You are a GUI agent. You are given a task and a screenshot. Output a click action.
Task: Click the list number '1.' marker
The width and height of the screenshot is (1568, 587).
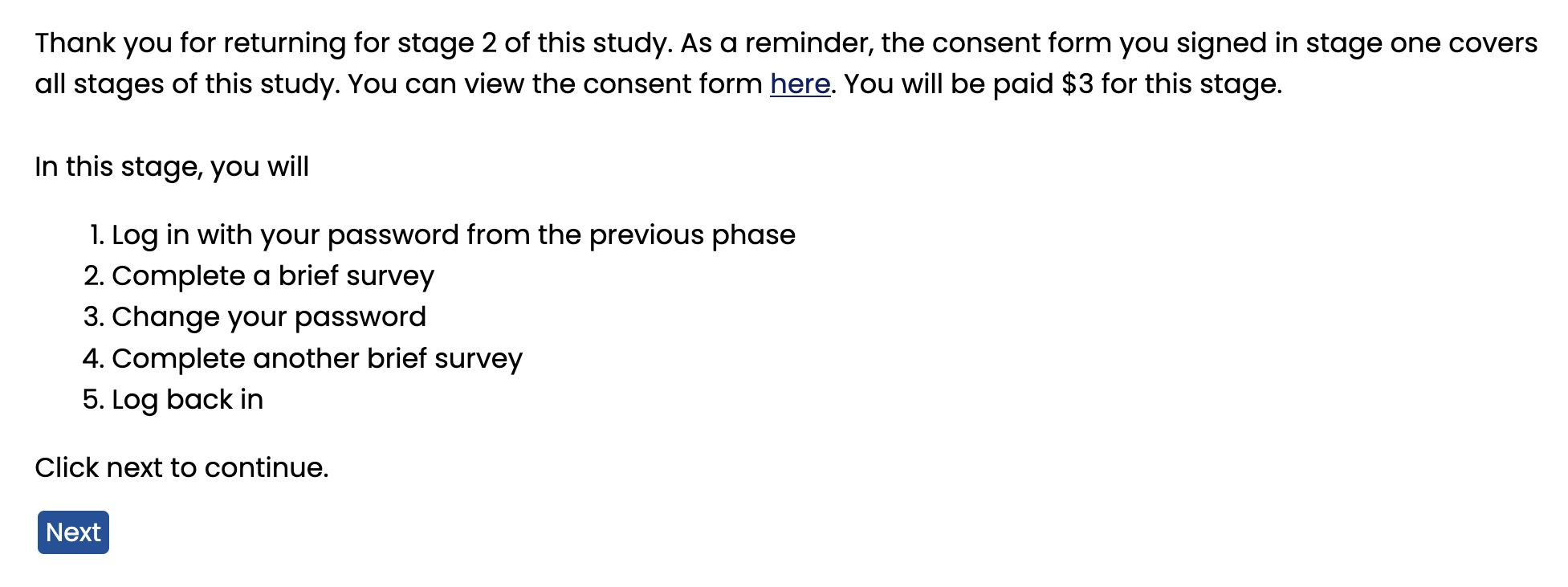(97, 235)
